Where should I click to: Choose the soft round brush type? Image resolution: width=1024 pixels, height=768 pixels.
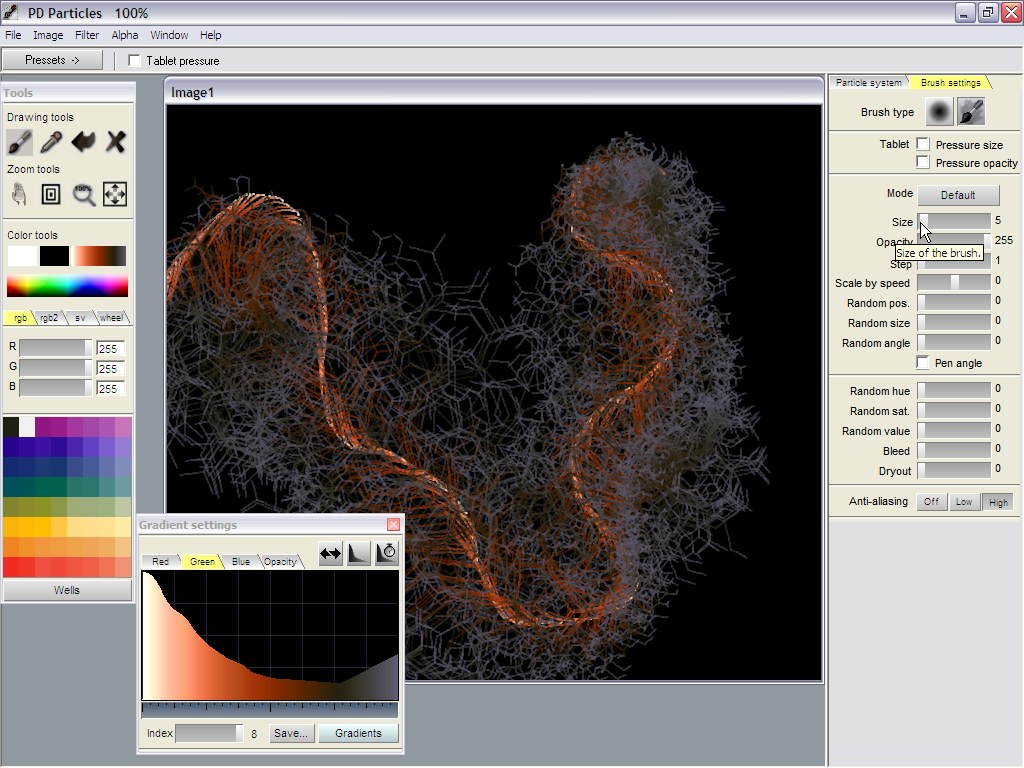(939, 112)
